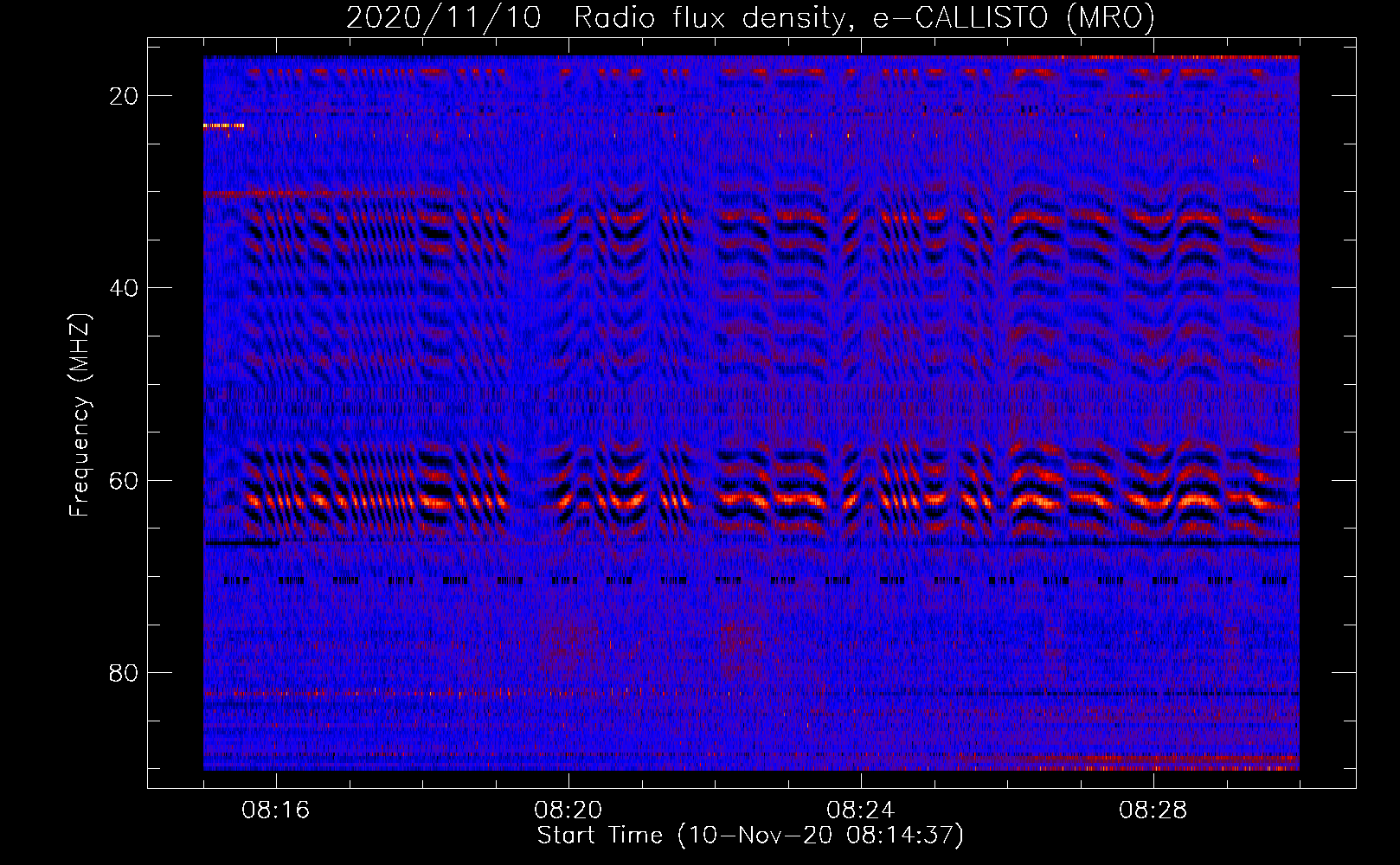Click the plot title "Radio flux density, e-CALLISTO (MRO)"

pyautogui.click(x=864, y=17)
